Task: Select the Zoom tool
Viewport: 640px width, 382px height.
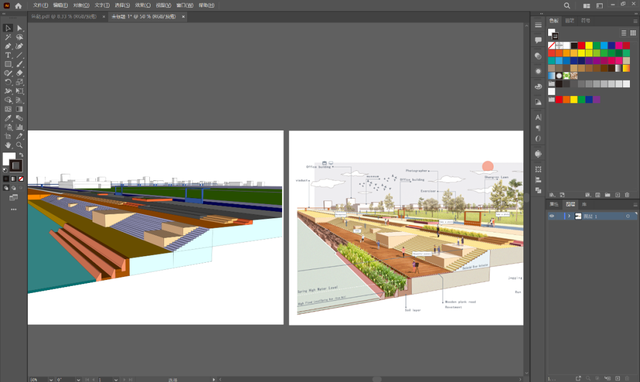Action: click(x=19, y=145)
